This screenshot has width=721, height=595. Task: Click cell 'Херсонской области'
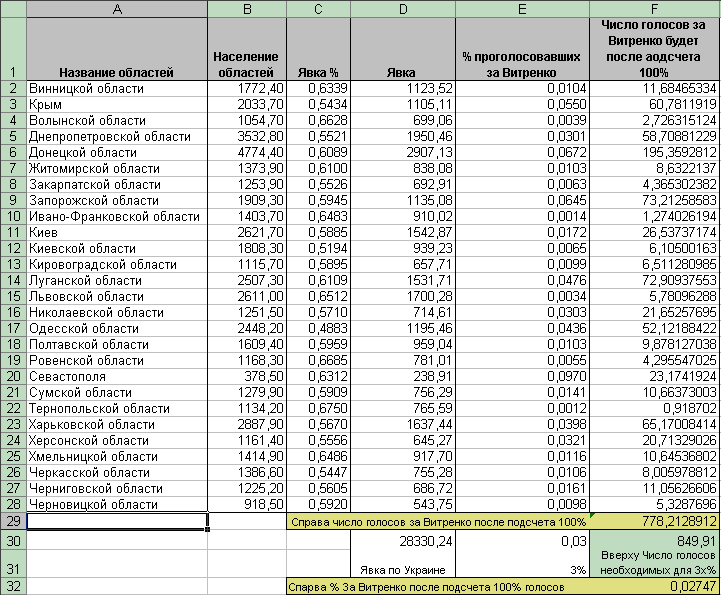(x=117, y=441)
